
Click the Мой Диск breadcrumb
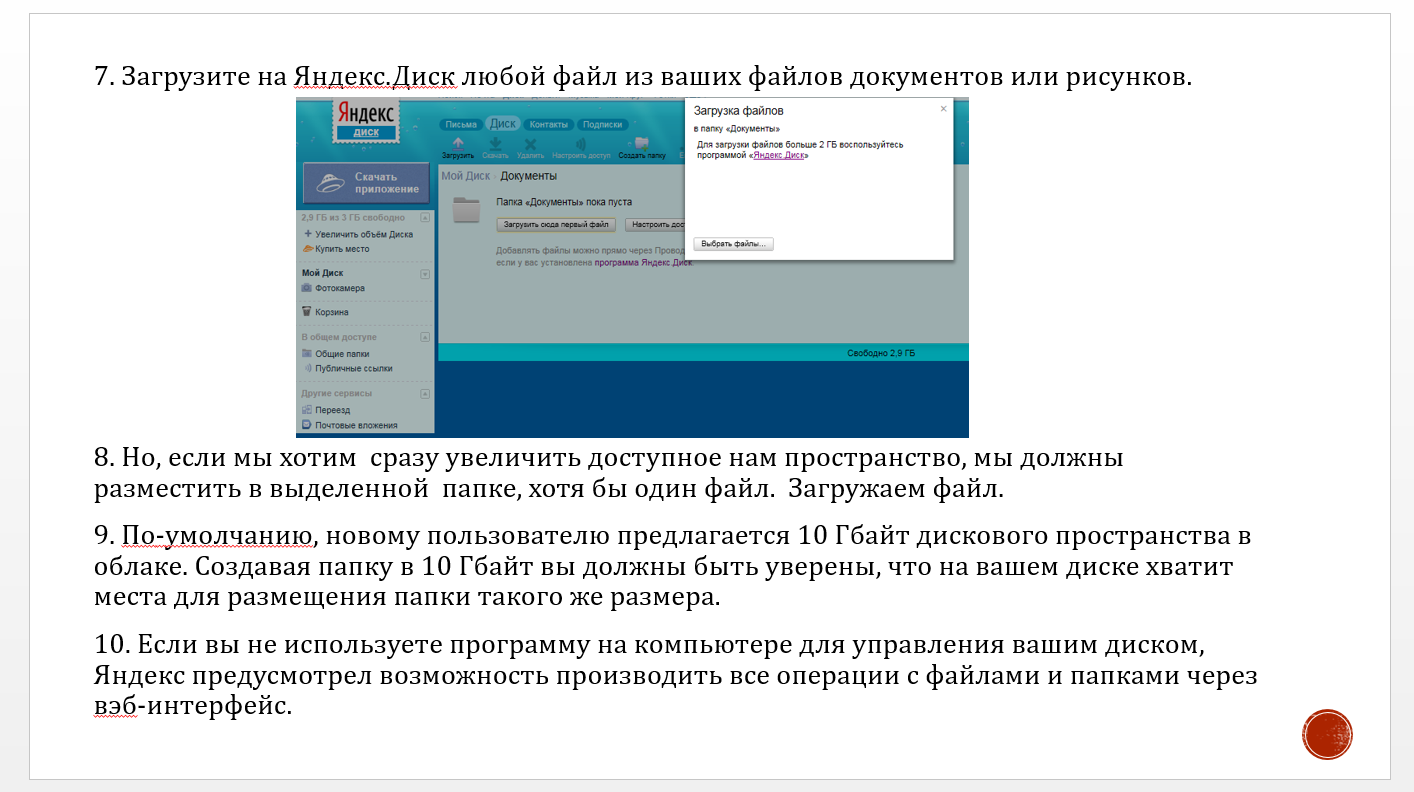466,176
